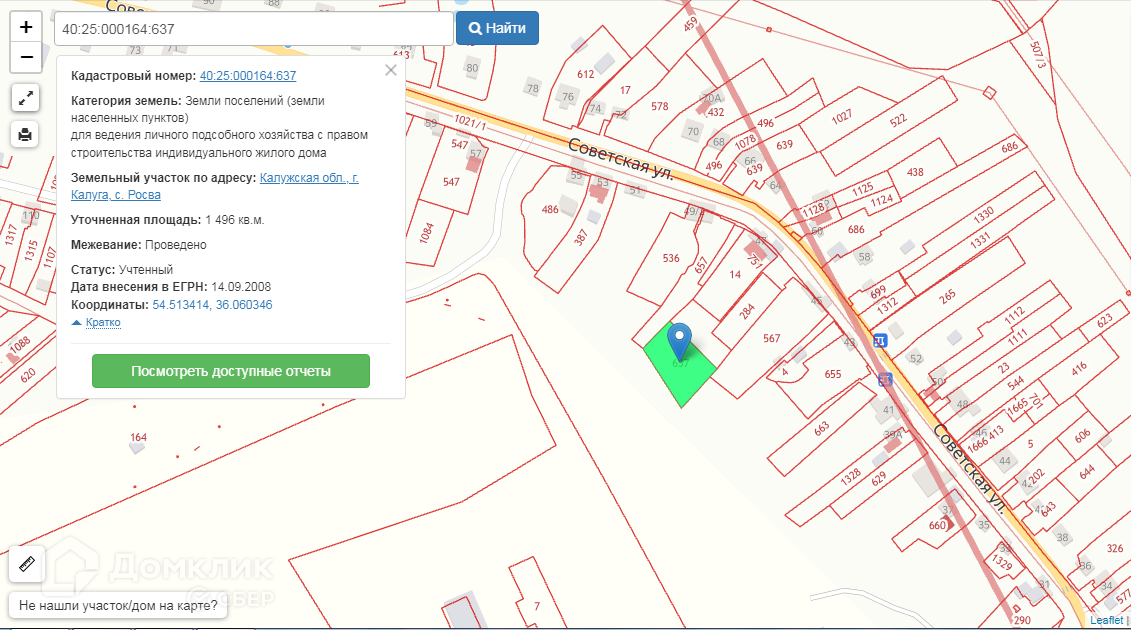The height and width of the screenshot is (630, 1131).
Task: Select parcel labeled 387 on map
Action: [581, 237]
